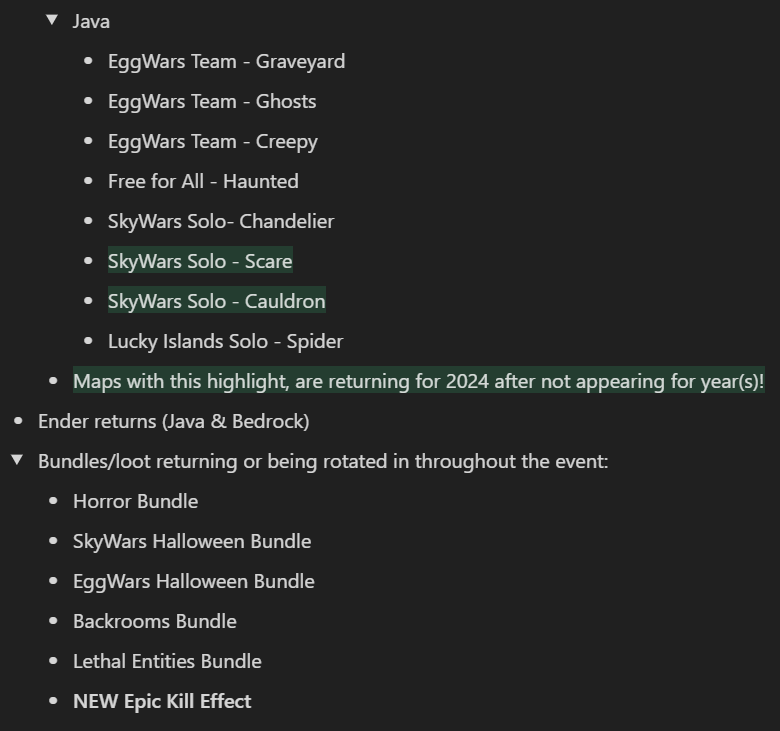Click EggWars Team - Creepy entry
Viewport: 780px width, 731px height.
pyautogui.click(x=212, y=142)
